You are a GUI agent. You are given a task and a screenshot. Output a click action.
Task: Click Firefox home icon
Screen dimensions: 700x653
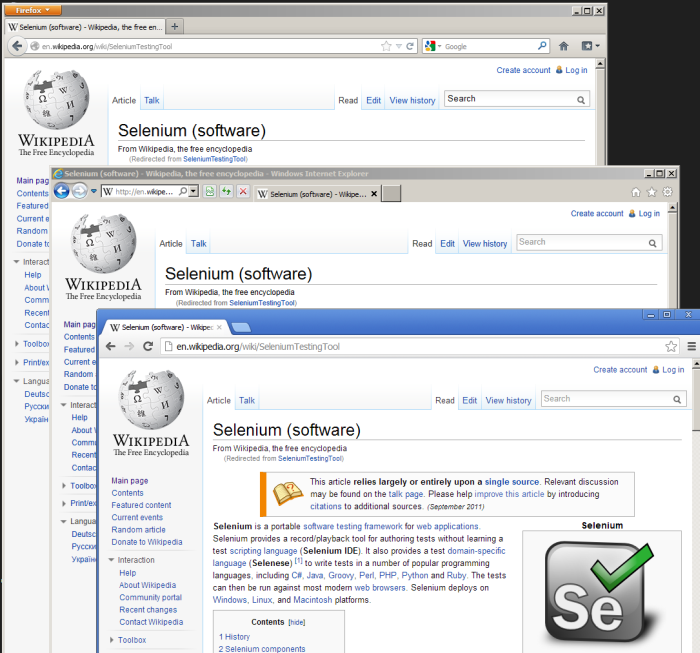563,46
